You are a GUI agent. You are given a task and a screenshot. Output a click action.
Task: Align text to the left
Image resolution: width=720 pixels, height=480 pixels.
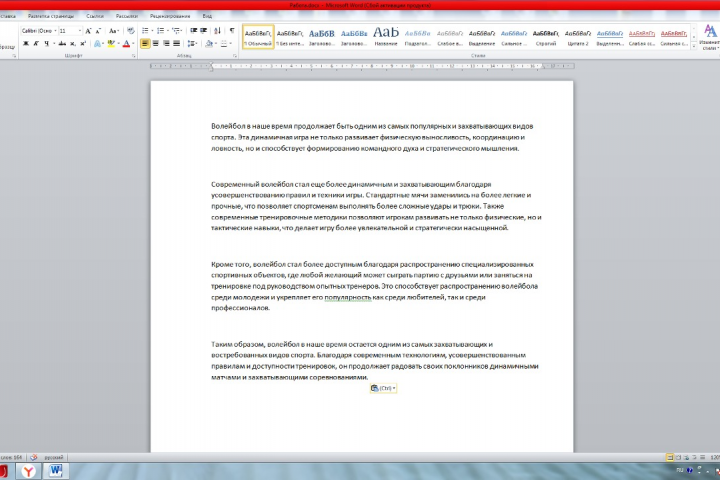[x=145, y=44]
